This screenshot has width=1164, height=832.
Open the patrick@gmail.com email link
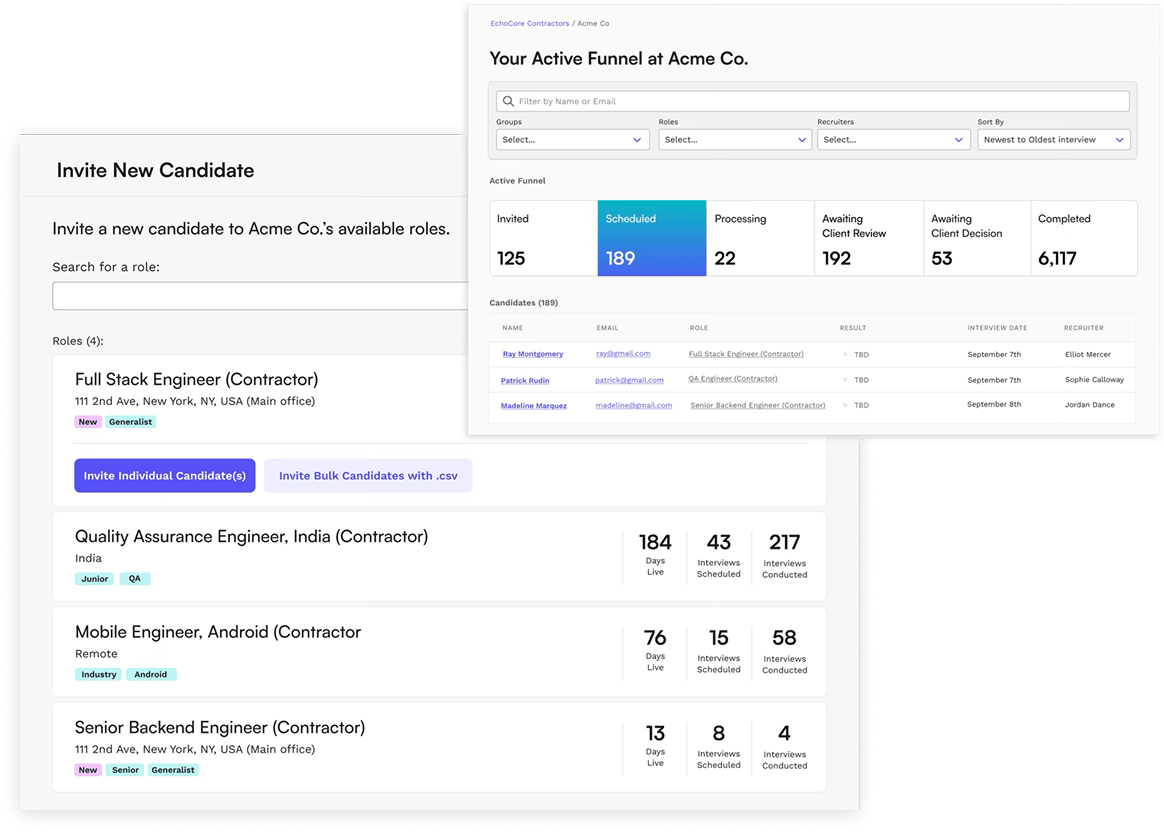(x=629, y=380)
